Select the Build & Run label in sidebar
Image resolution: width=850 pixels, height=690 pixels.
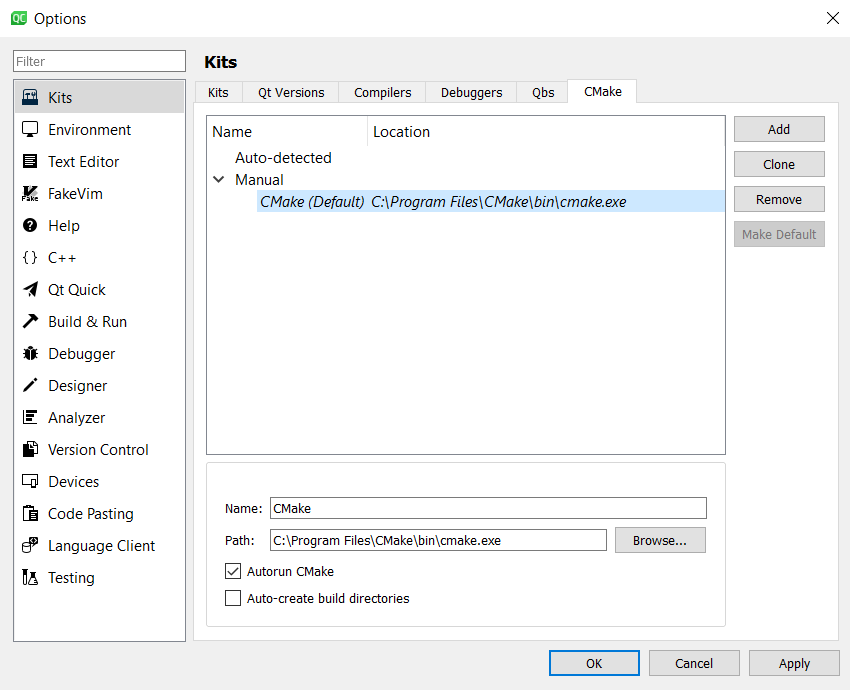87,321
